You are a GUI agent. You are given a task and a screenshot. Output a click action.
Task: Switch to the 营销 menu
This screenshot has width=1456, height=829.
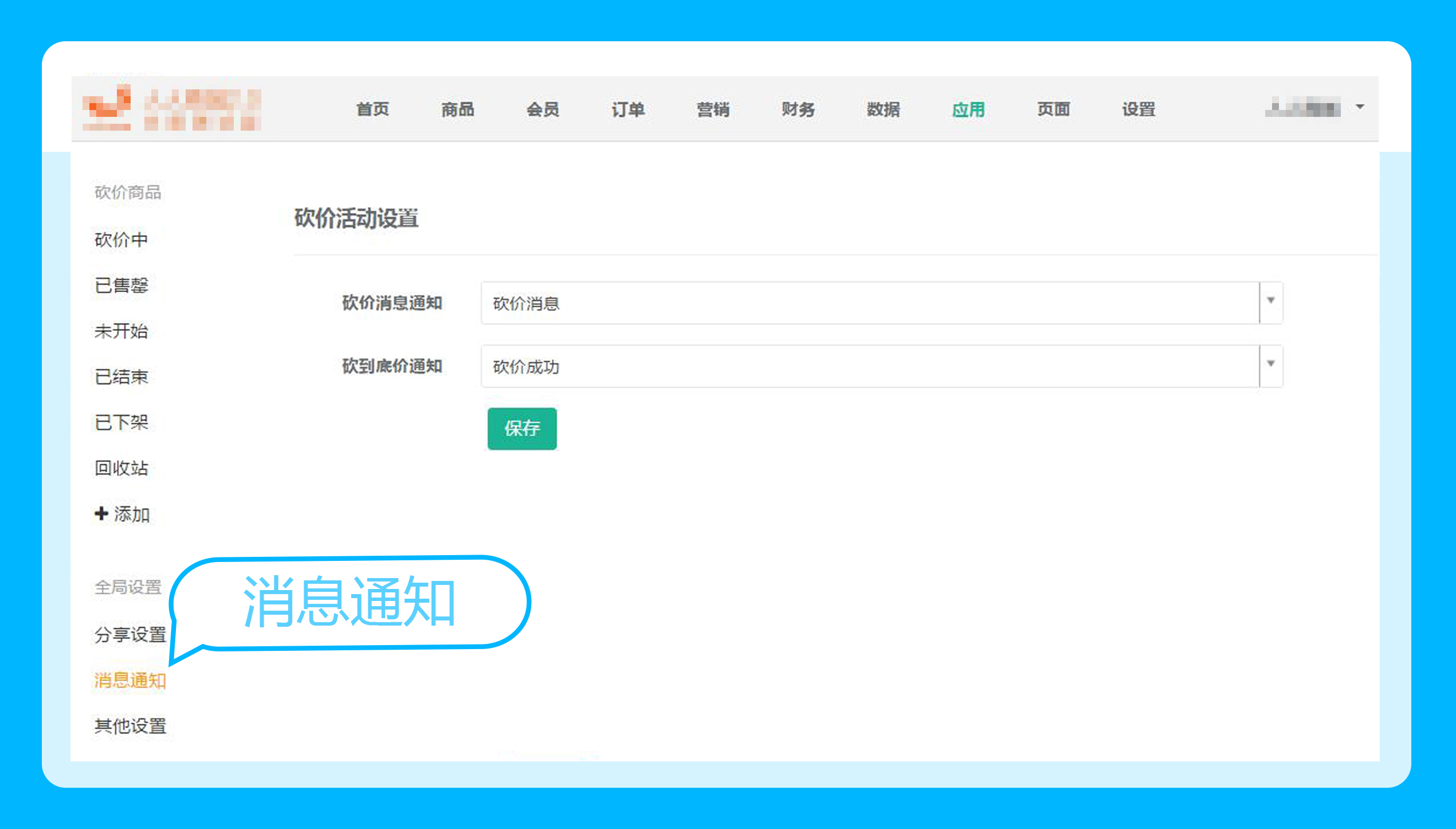pyautogui.click(x=713, y=109)
